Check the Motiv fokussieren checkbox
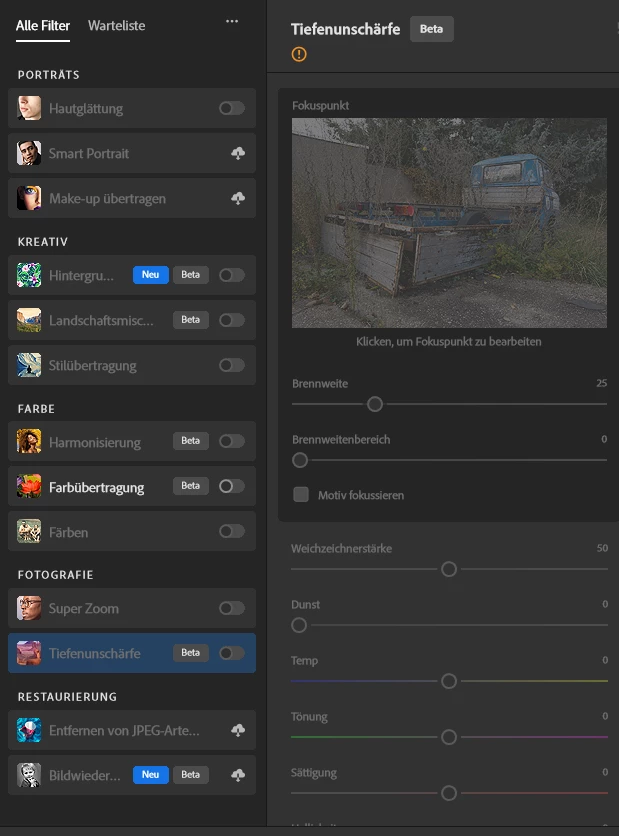 pos(301,495)
